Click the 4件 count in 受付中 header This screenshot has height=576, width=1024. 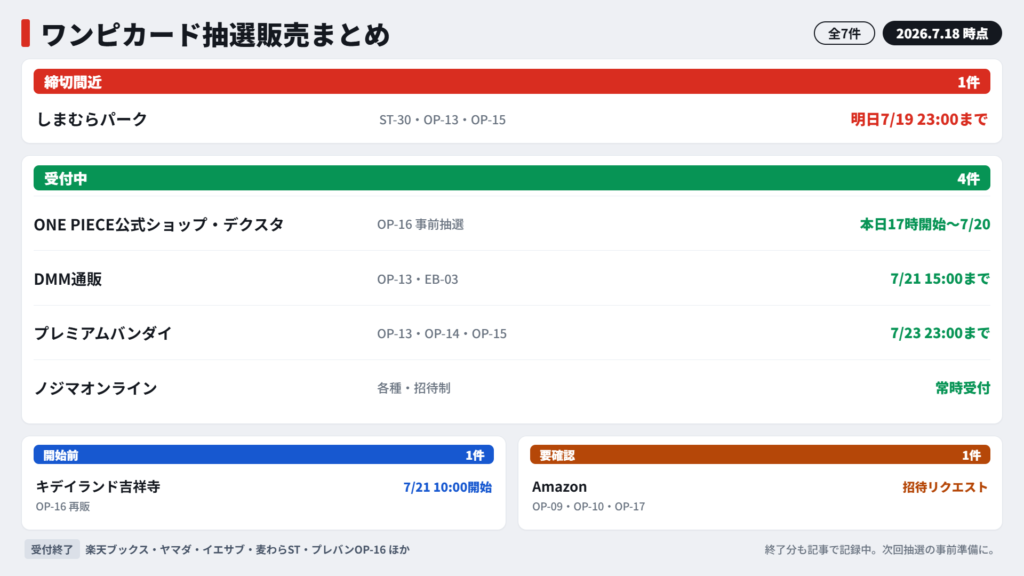click(x=968, y=178)
